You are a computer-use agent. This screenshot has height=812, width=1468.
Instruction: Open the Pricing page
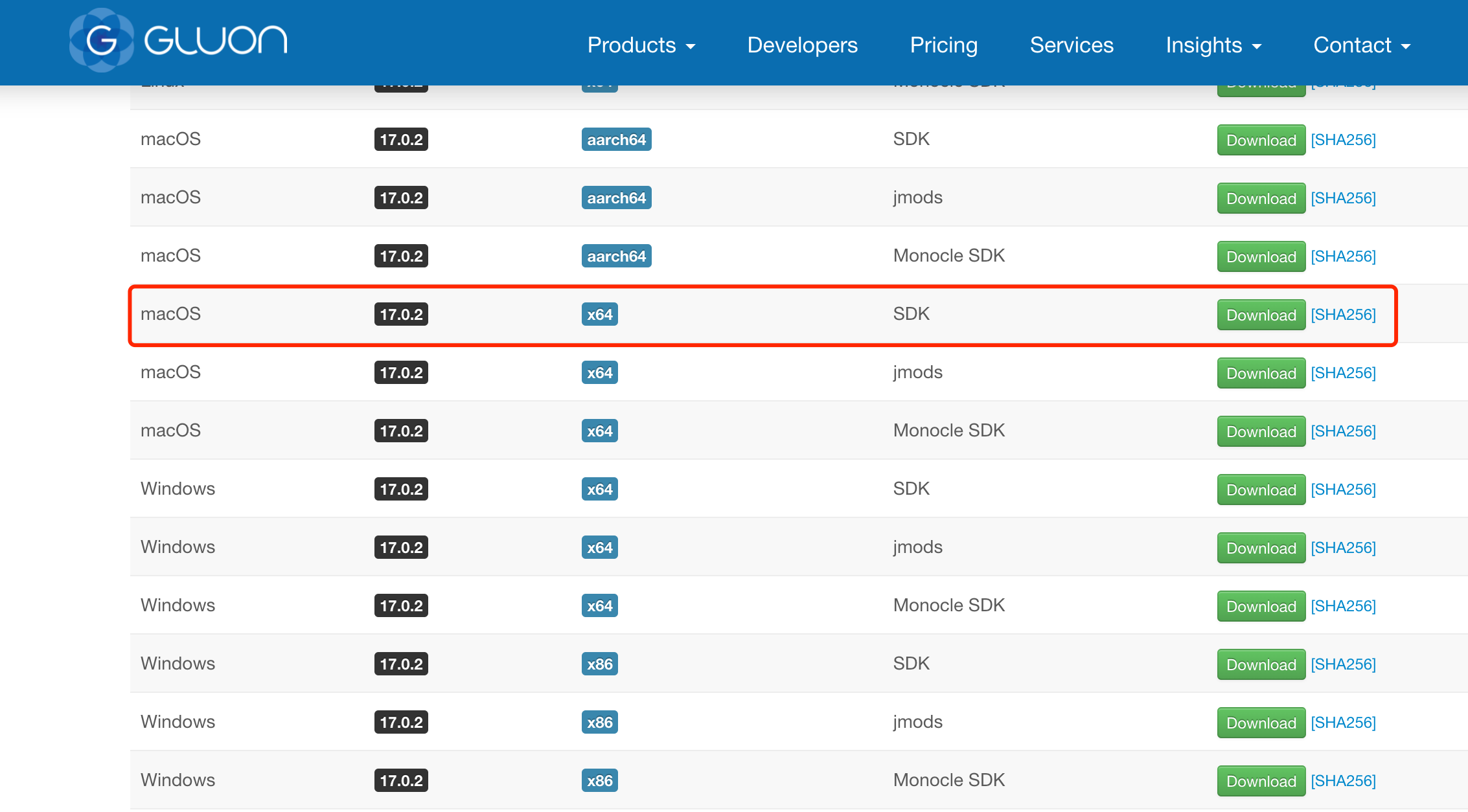pyautogui.click(x=943, y=45)
